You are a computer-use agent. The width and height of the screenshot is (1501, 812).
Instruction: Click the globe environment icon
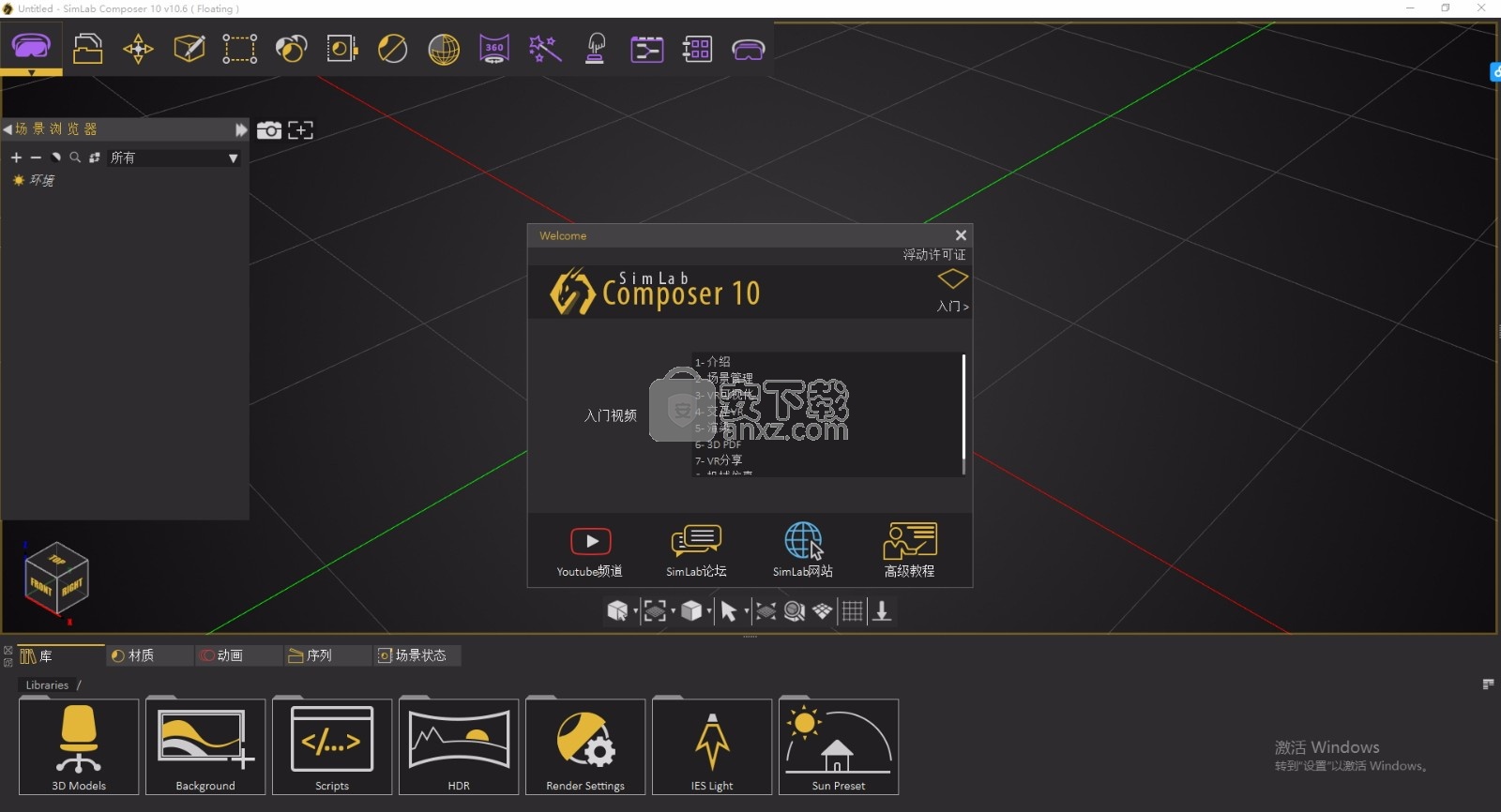pos(444,49)
